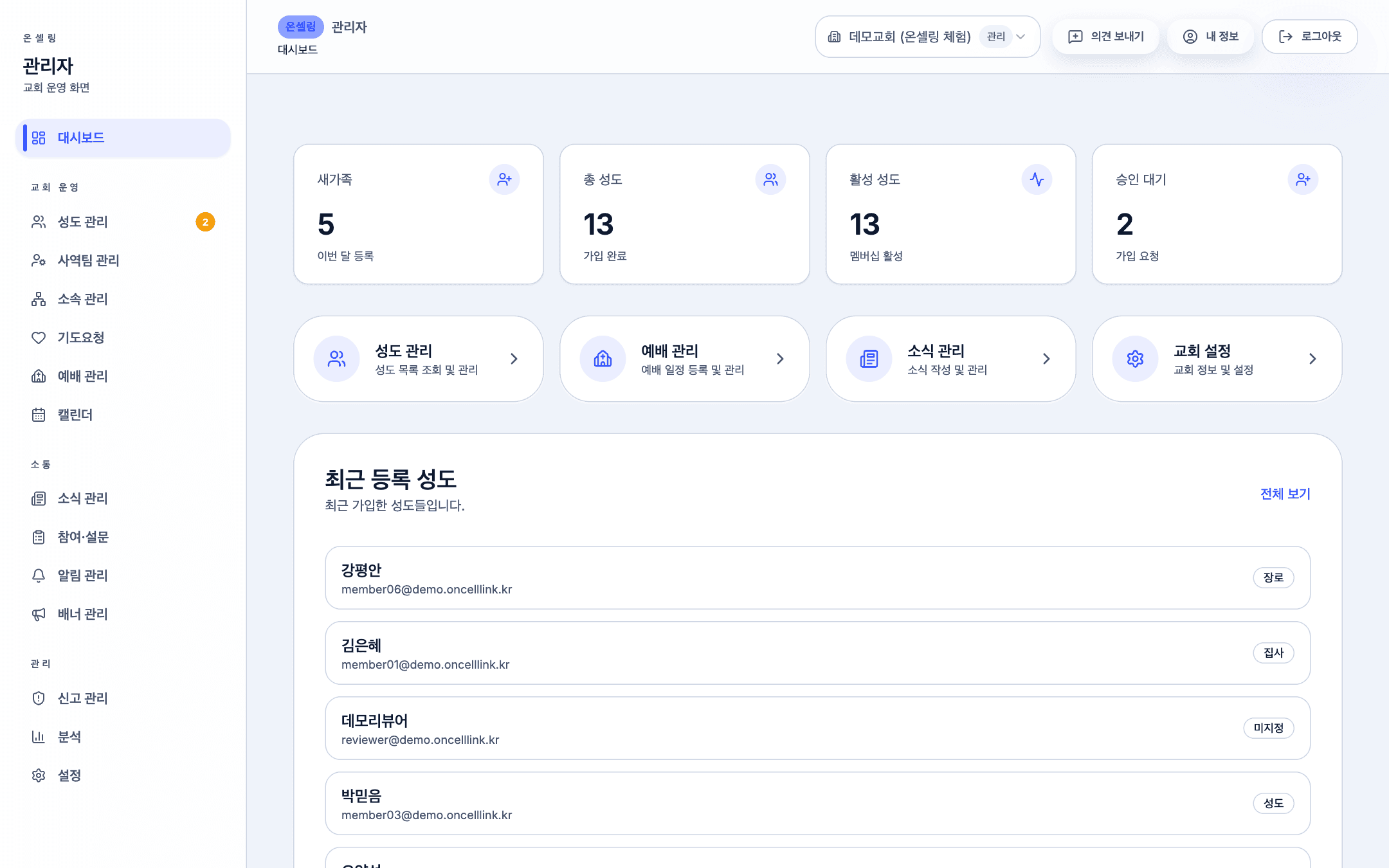Click the 캘린더 calendar icon
The image size is (1389, 868).
tap(39, 415)
